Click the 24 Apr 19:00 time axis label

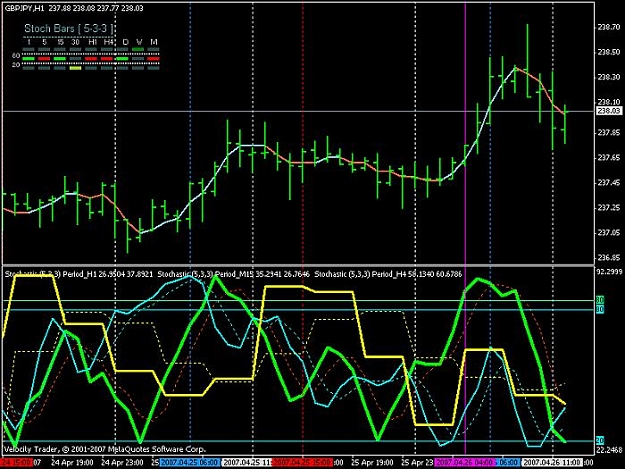click(72, 463)
